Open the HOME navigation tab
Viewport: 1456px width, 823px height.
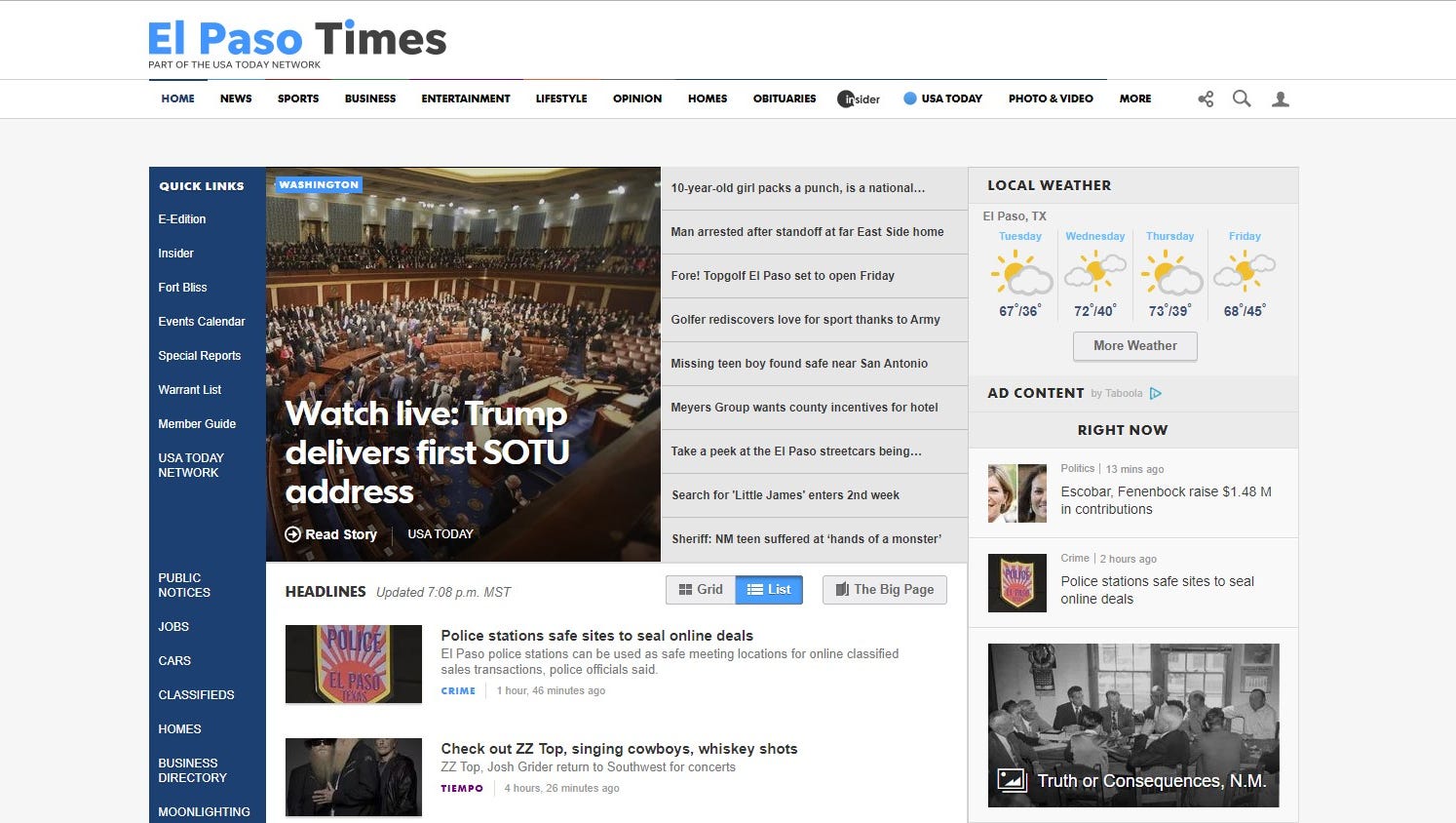click(178, 98)
